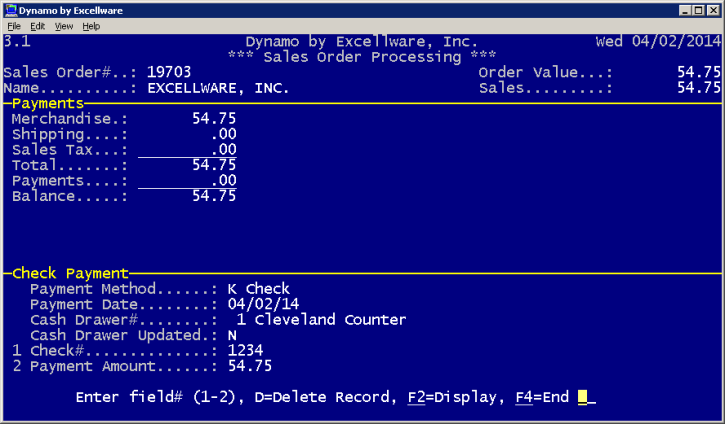Click the Order Value amount 54.75

click(x=699, y=72)
